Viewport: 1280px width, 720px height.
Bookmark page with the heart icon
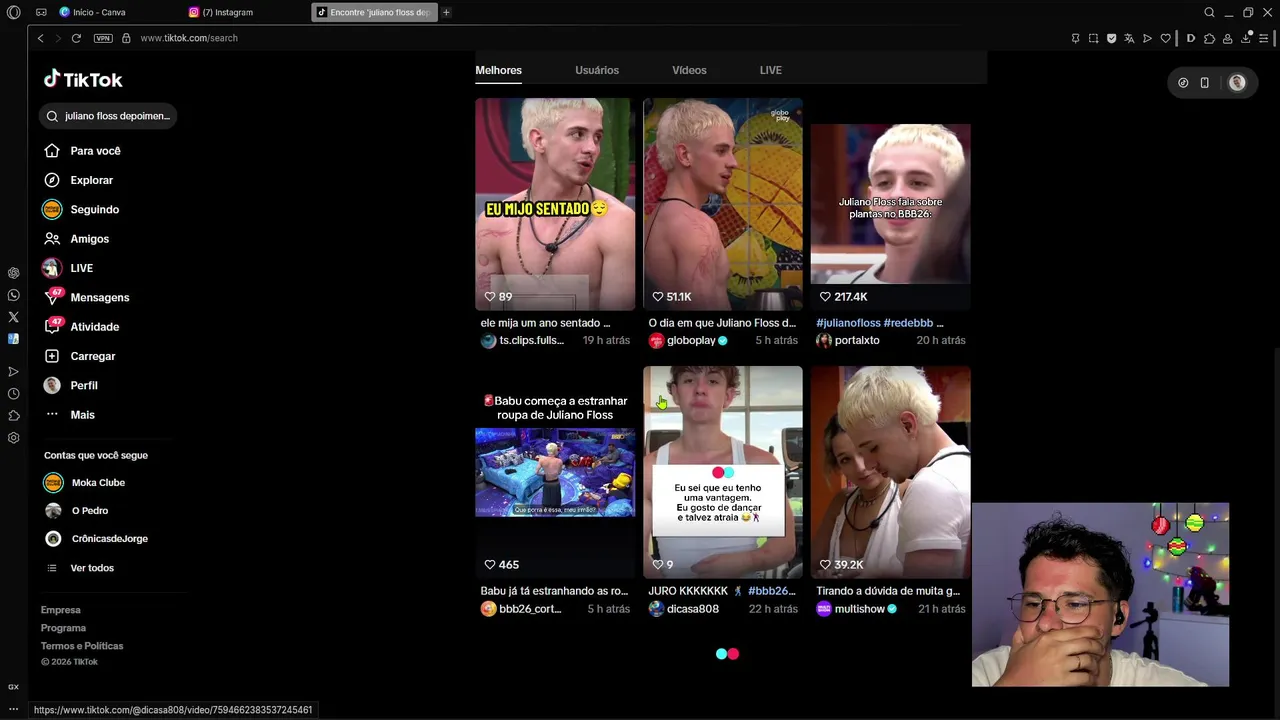pyautogui.click(x=1165, y=38)
